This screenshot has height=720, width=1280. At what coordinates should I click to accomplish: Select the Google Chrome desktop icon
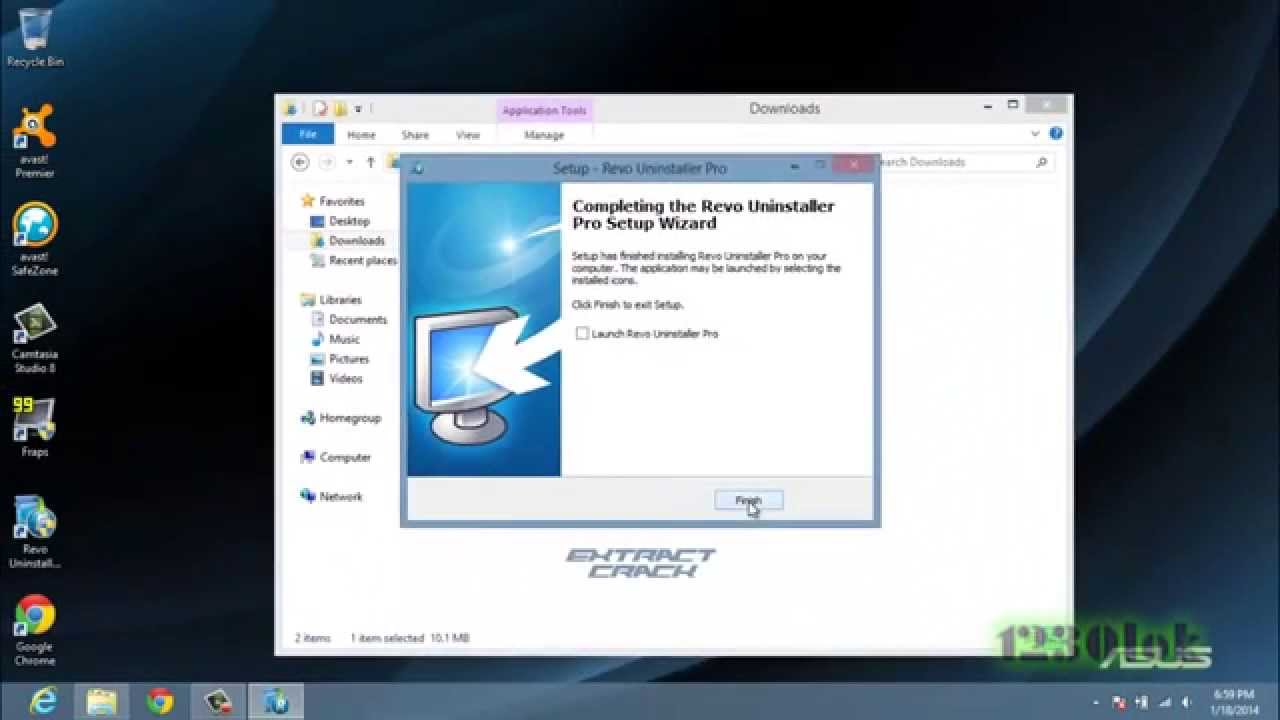[x=35, y=630]
